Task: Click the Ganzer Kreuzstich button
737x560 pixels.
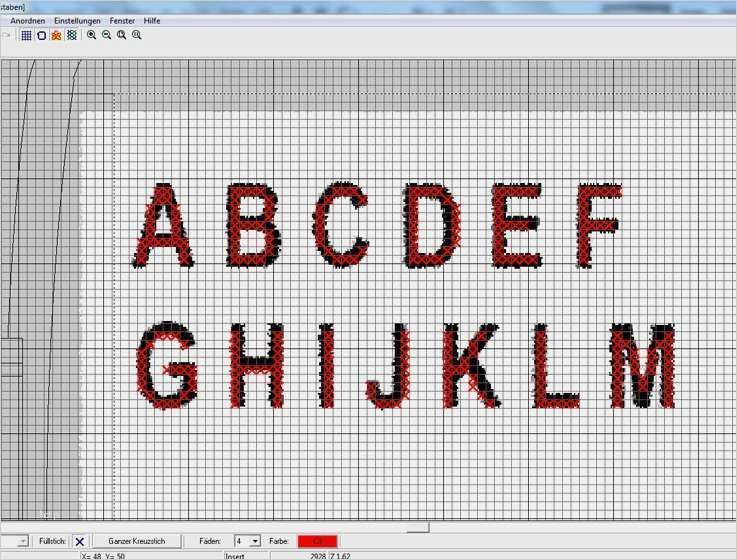Action: coord(137,541)
